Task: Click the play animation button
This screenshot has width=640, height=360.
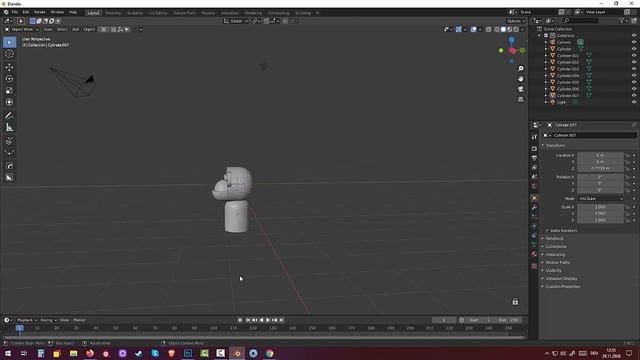Action: point(268,320)
